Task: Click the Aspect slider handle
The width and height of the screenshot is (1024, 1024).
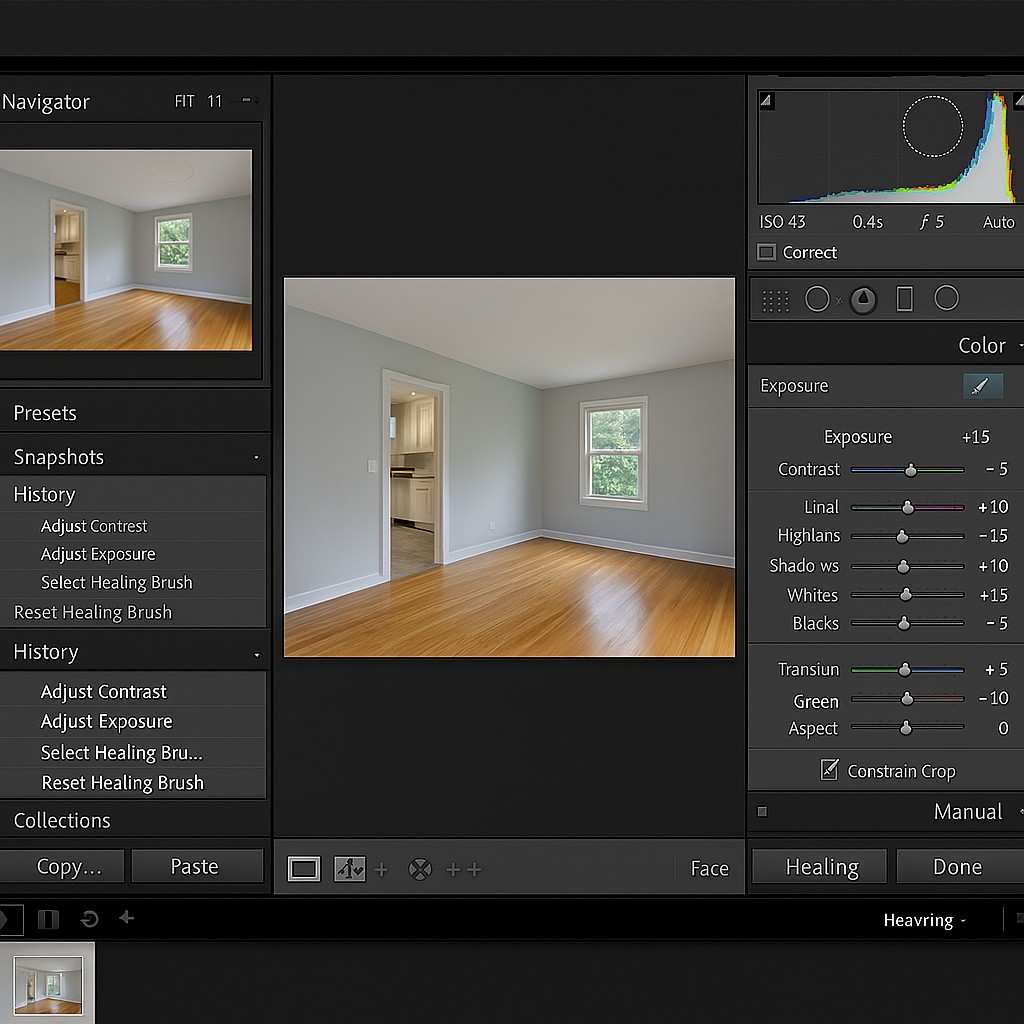Action: [x=906, y=728]
